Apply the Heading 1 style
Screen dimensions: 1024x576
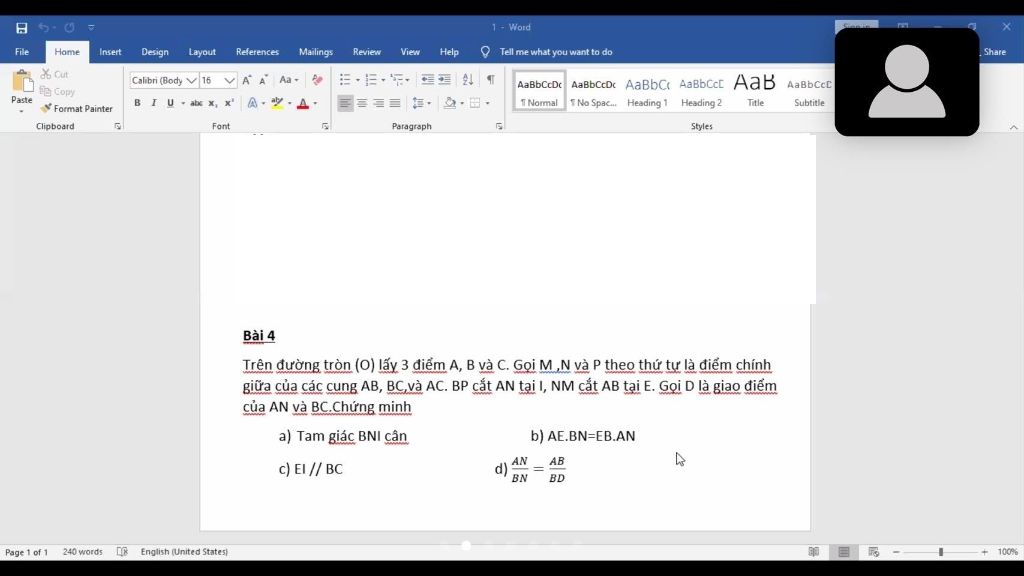(x=647, y=91)
